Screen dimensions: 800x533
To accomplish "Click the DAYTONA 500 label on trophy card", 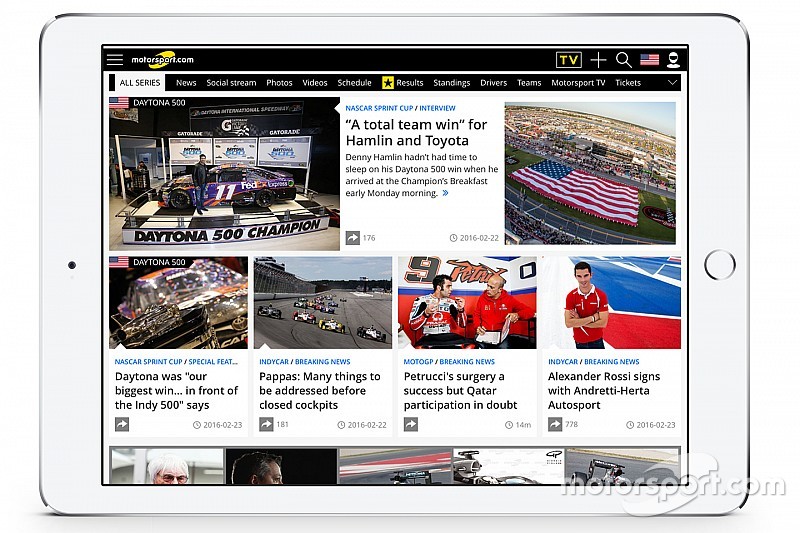I will (159, 262).
